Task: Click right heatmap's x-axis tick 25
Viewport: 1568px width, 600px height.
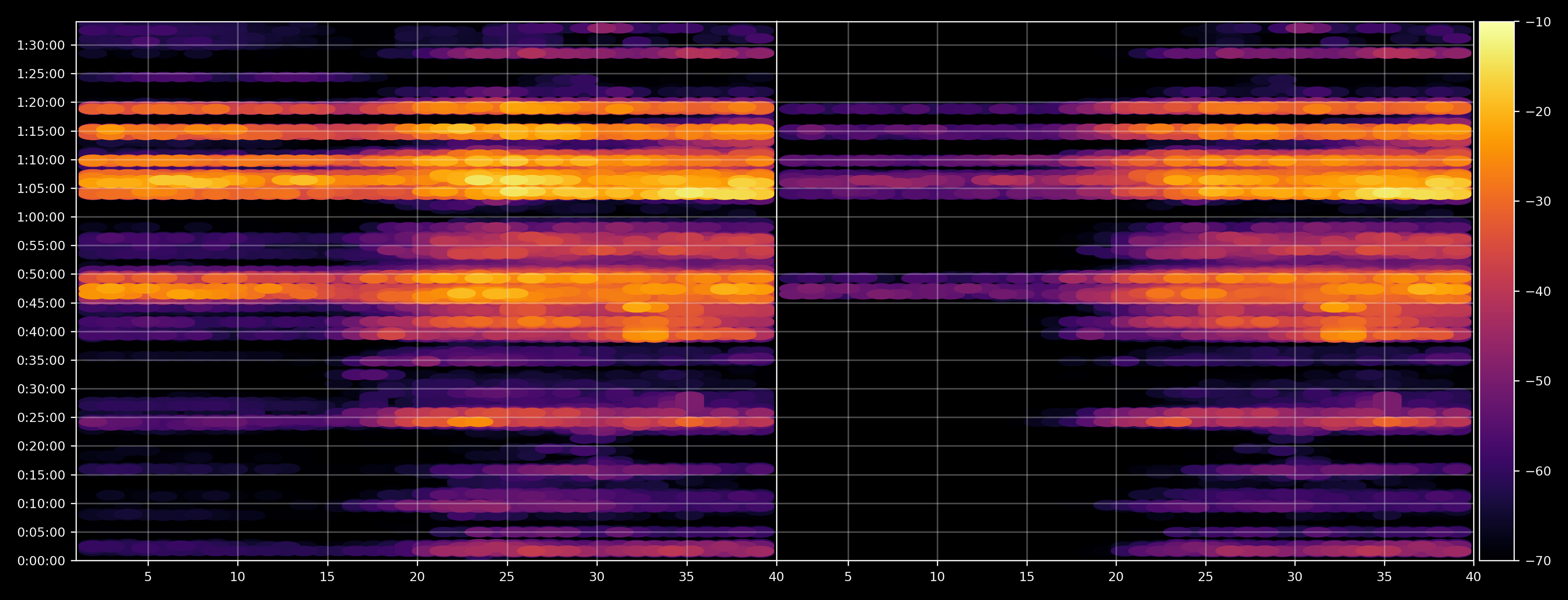Action: tap(1205, 577)
